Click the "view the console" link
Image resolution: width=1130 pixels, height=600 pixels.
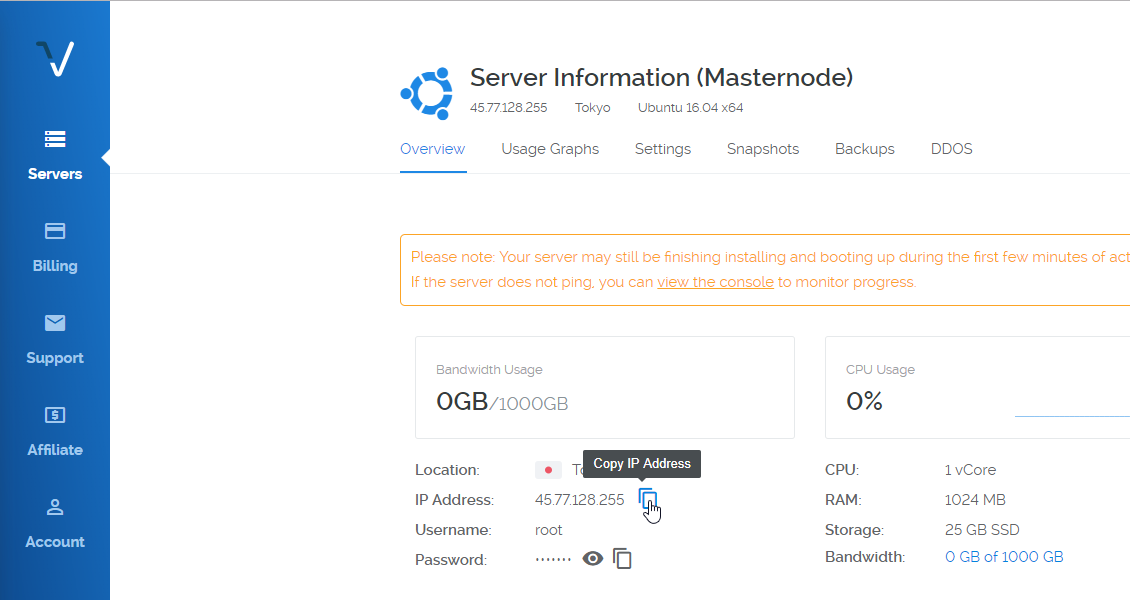(715, 282)
